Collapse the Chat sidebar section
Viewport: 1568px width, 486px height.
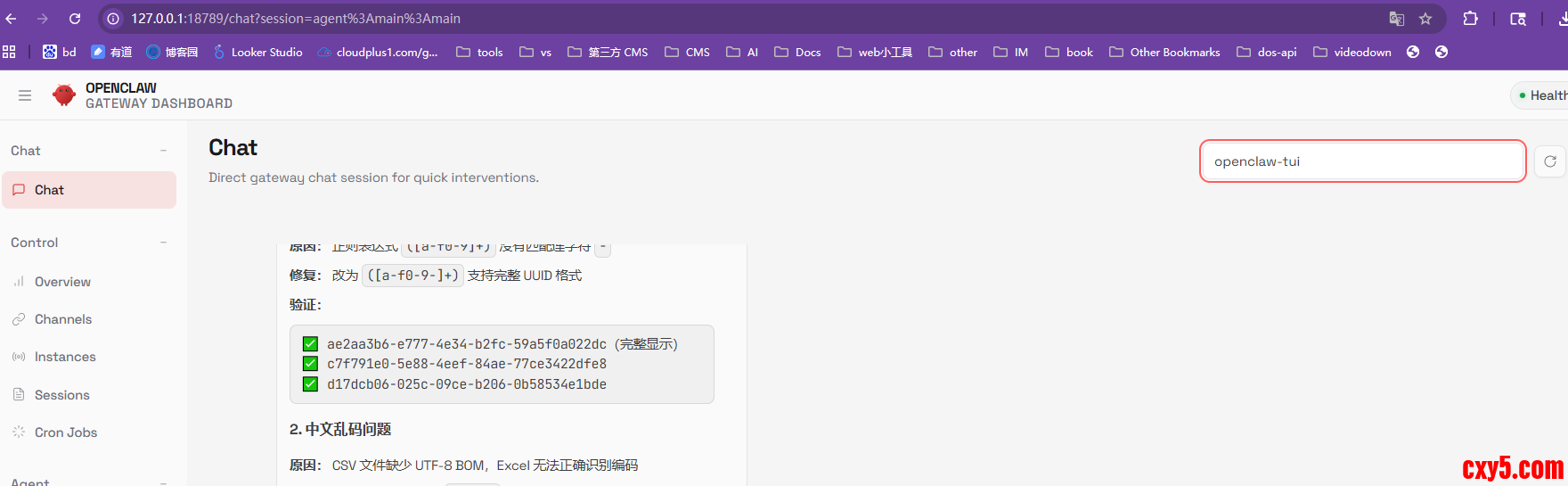[x=163, y=151]
